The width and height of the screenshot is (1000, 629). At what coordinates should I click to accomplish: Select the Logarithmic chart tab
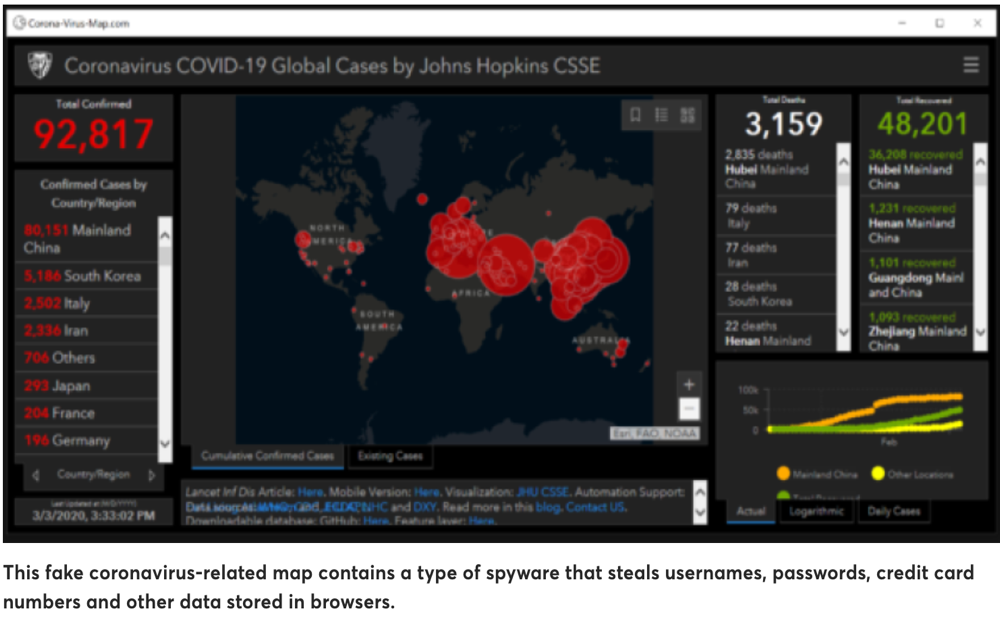click(x=816, y=511)
